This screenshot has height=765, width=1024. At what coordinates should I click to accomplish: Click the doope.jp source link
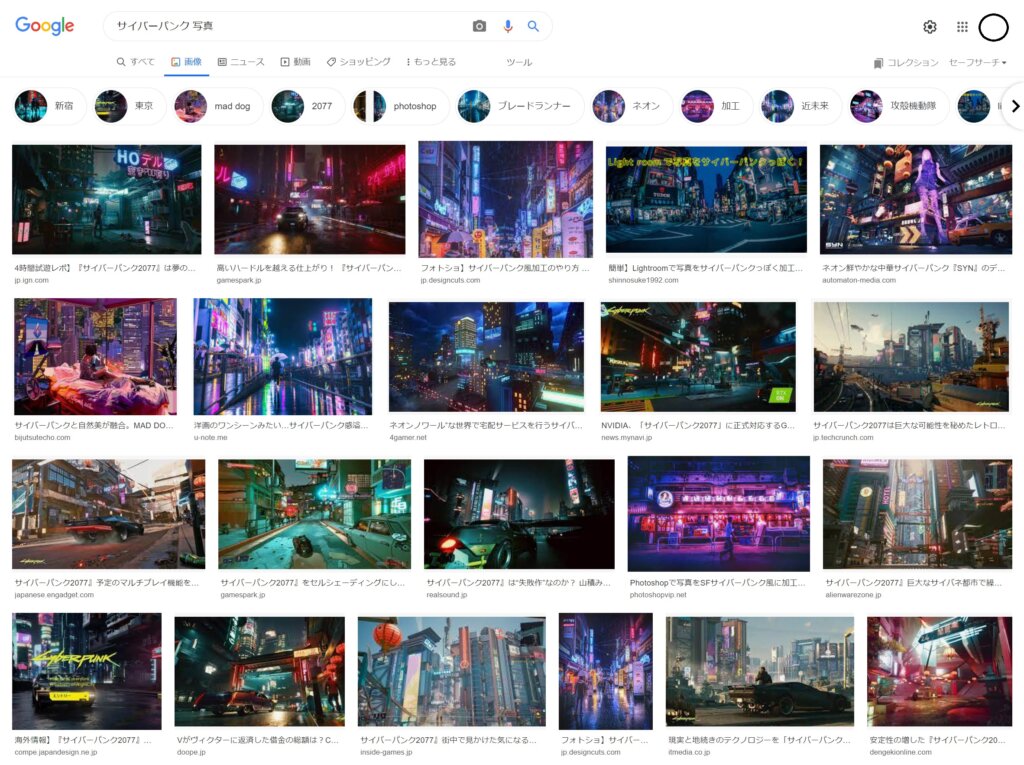pos(191,753)
